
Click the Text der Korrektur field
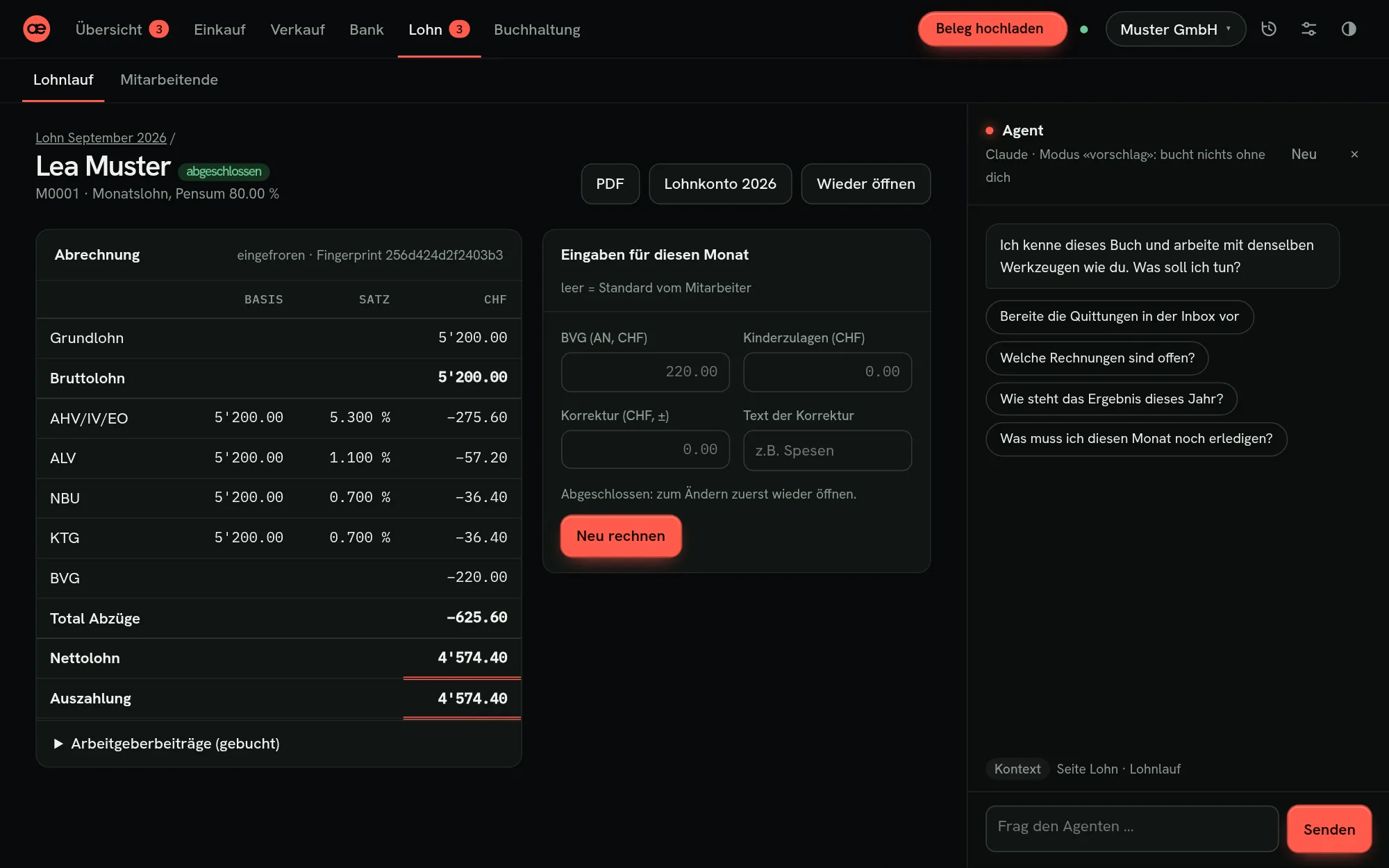(827, 450)
